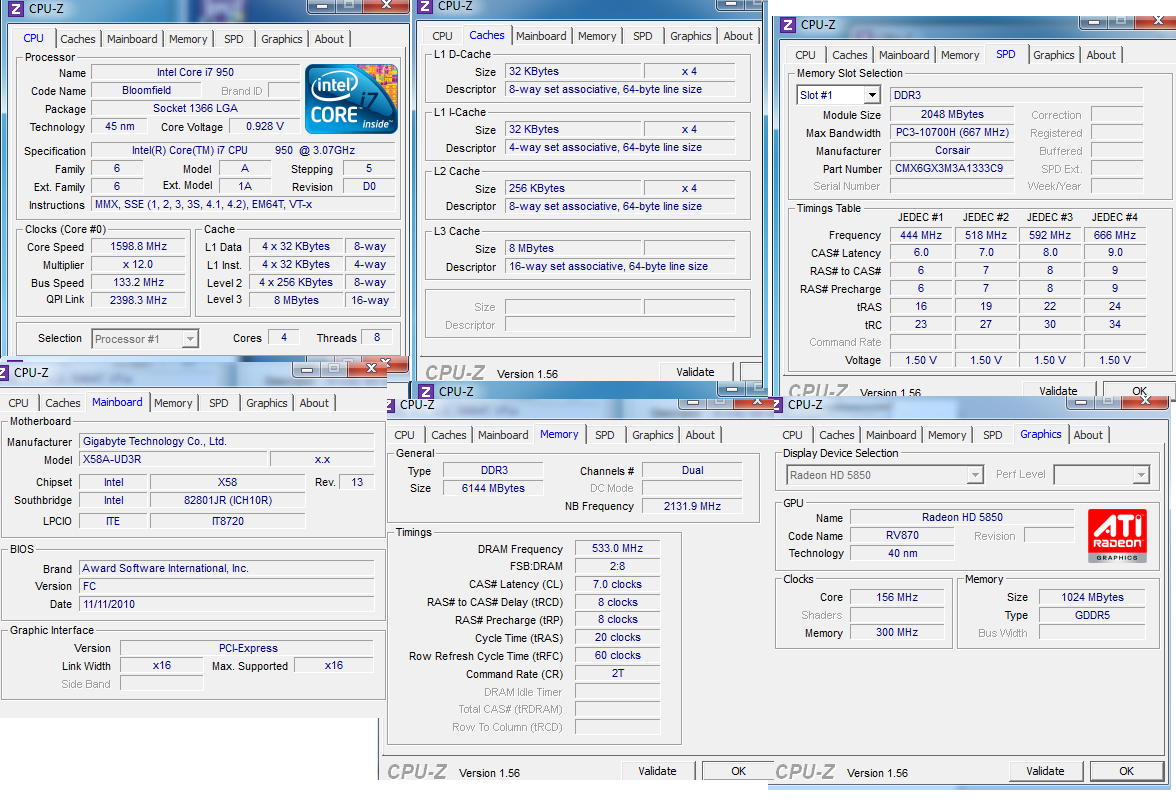This screenshot has width=1176, height=804.
Task: Select Caches tab in the Memory Slot Selection window
Action: (x=850, y=56)
